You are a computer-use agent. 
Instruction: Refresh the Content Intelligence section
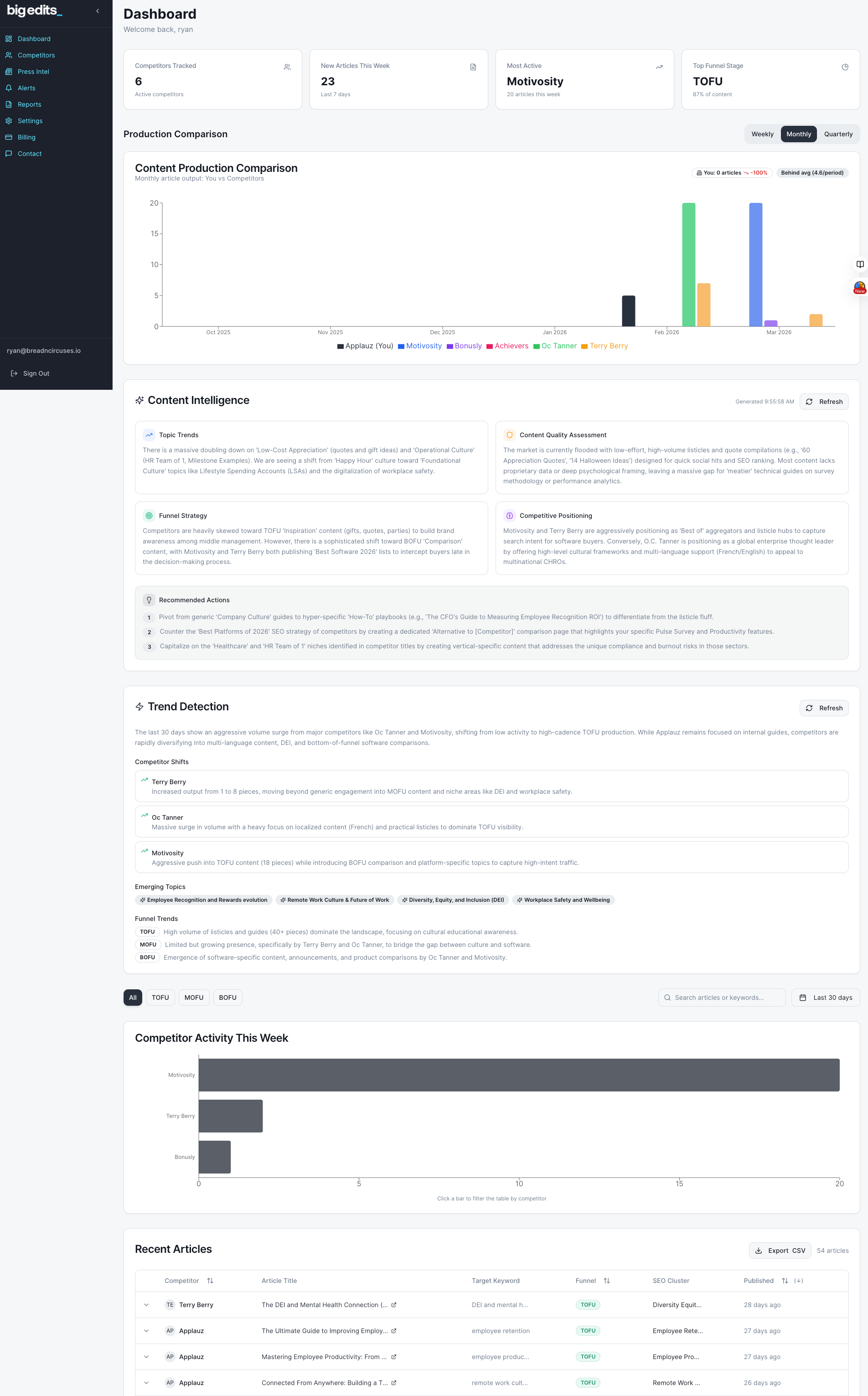tap(824, 402)
